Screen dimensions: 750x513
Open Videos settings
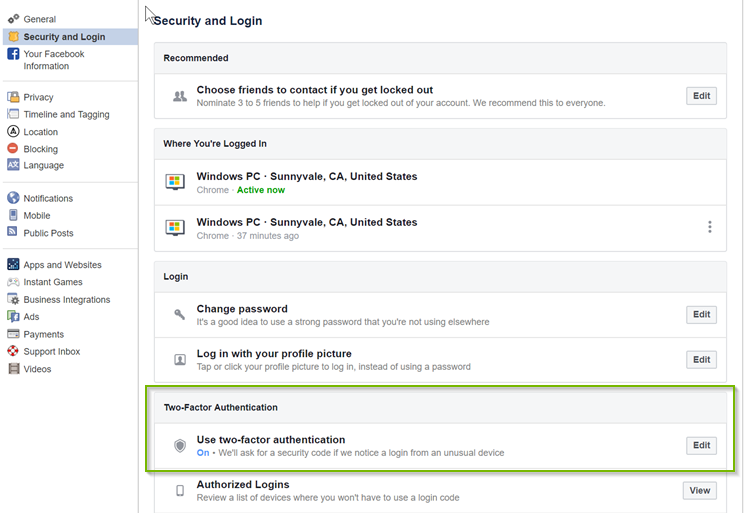[37, 369]
